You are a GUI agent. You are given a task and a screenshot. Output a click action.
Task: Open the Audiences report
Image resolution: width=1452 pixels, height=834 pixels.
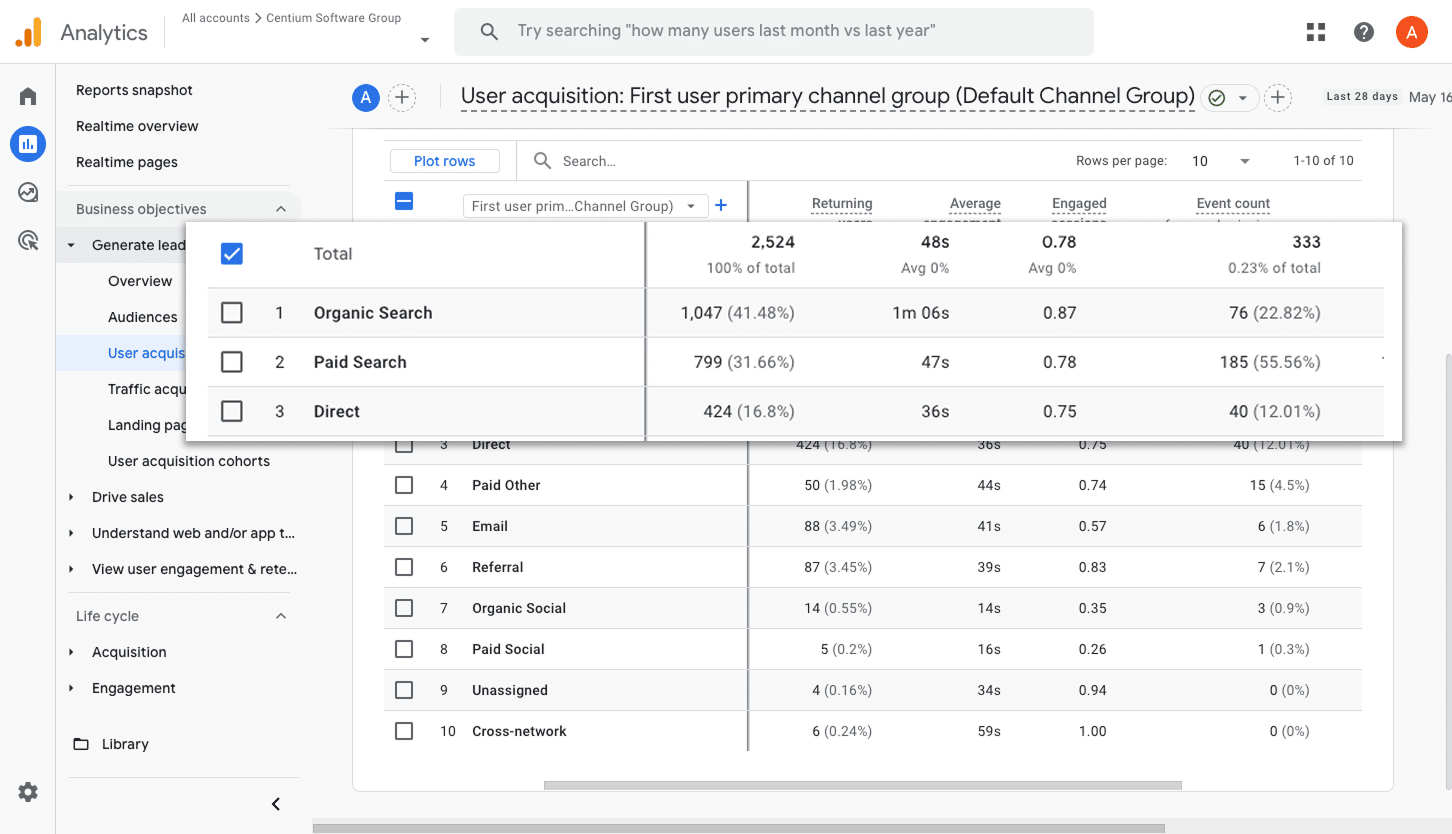143,317
